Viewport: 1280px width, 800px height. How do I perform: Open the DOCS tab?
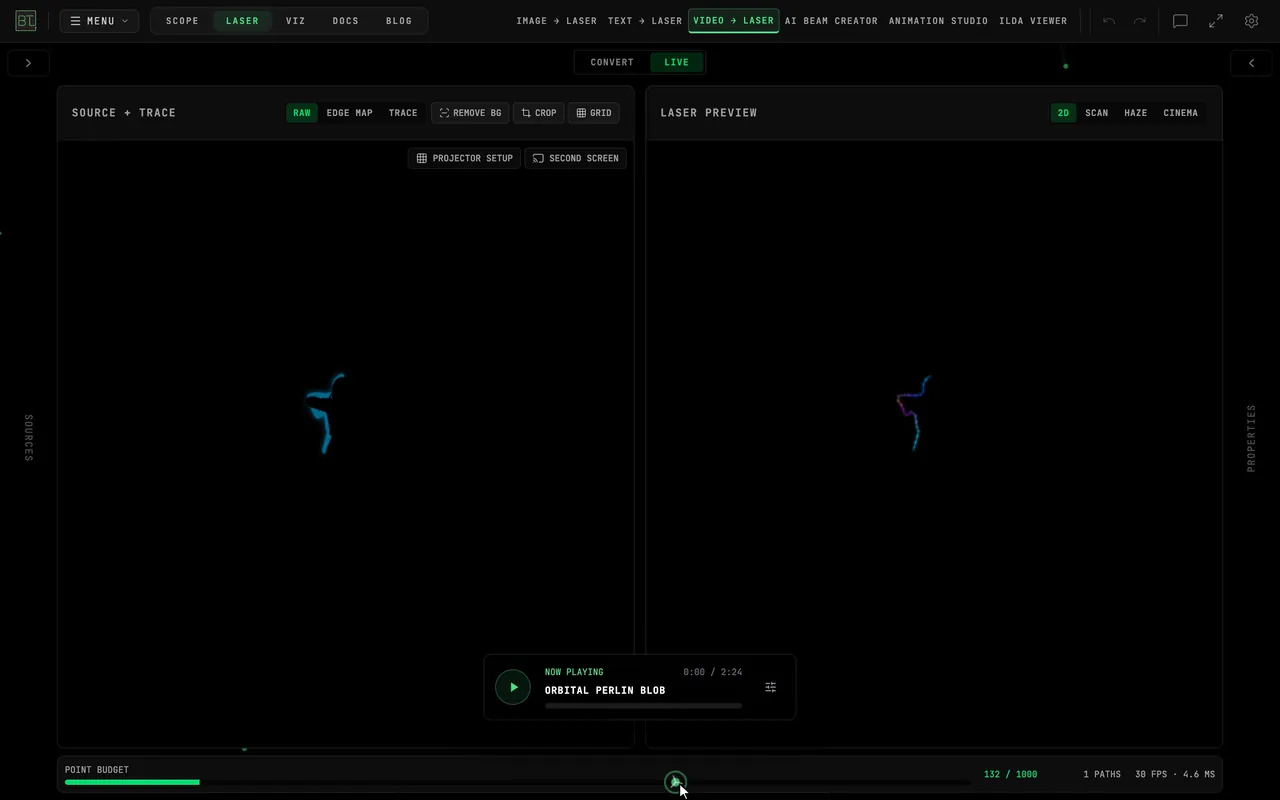tap(346, 21)
